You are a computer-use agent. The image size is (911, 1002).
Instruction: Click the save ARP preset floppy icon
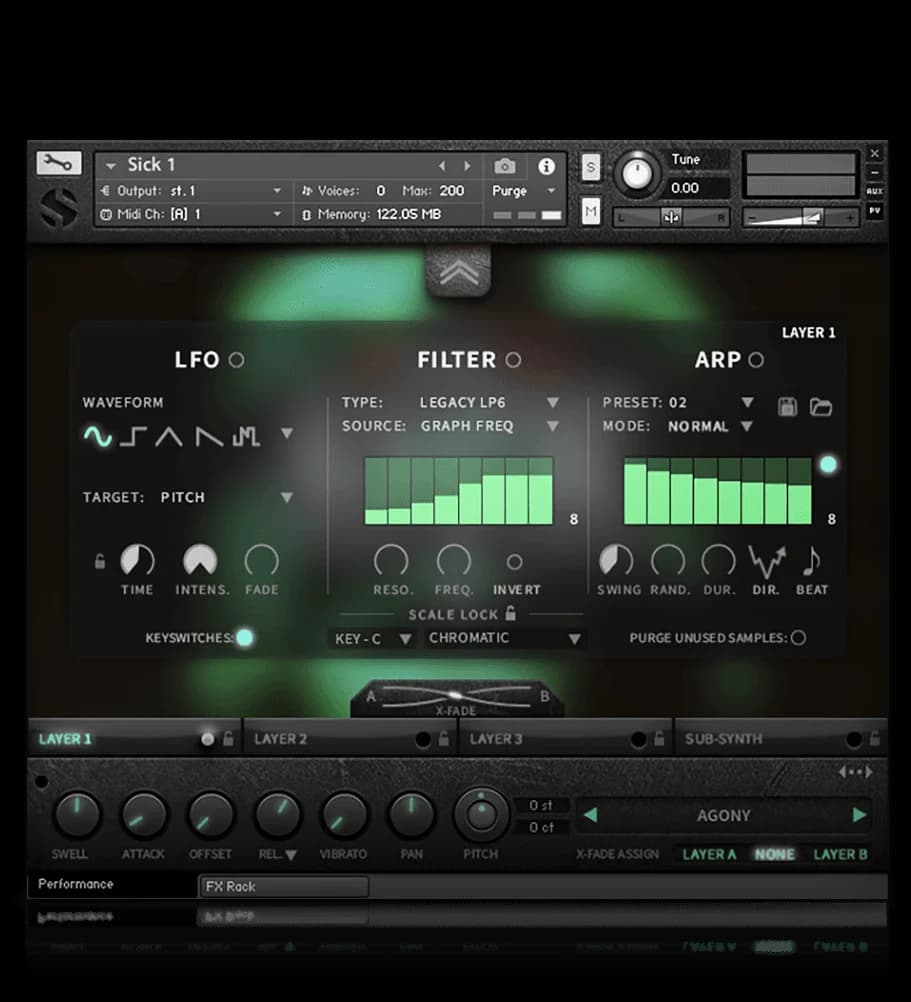coord(787,406)
